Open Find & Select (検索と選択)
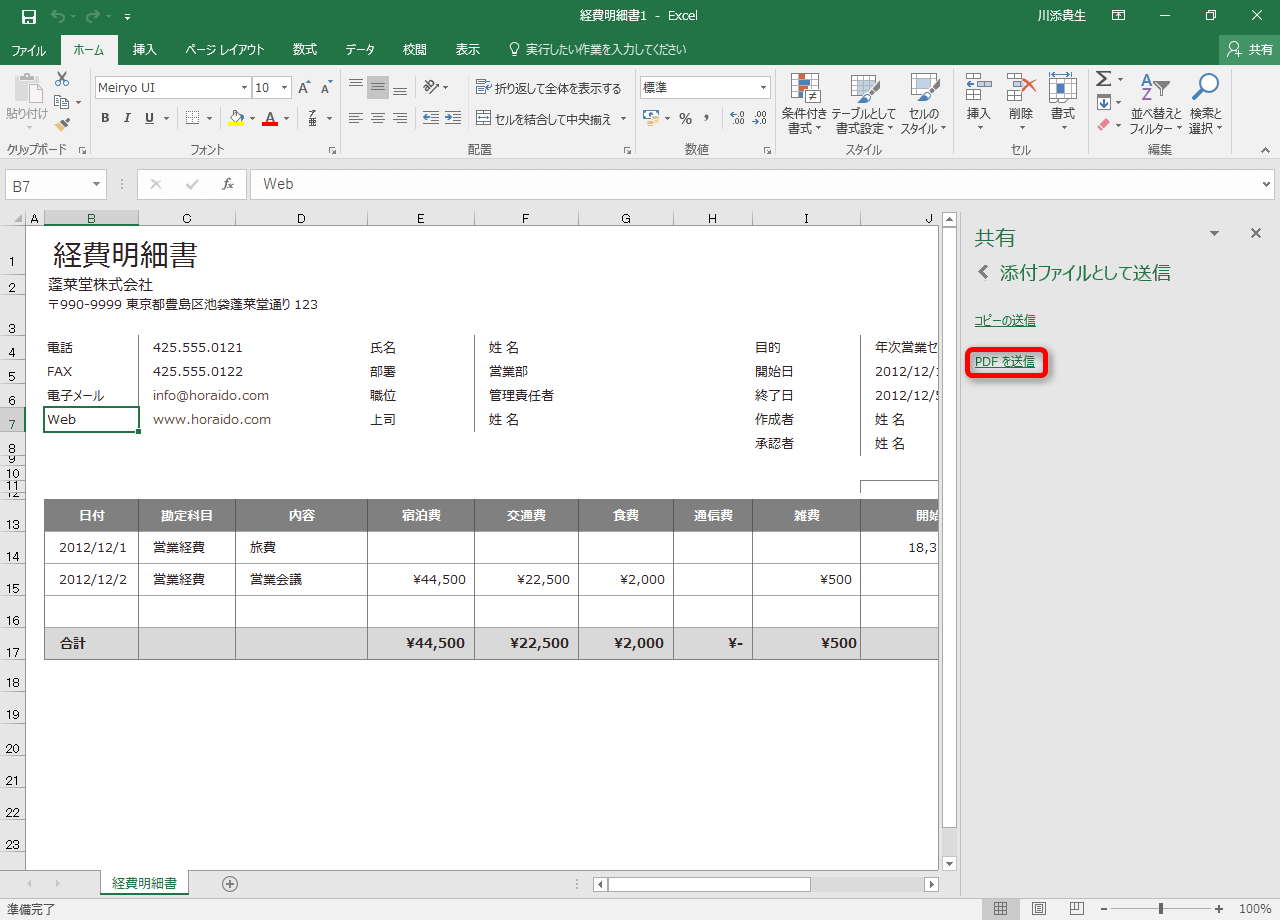Viewport: 1280px width, 920px height. coord(1206,104)
